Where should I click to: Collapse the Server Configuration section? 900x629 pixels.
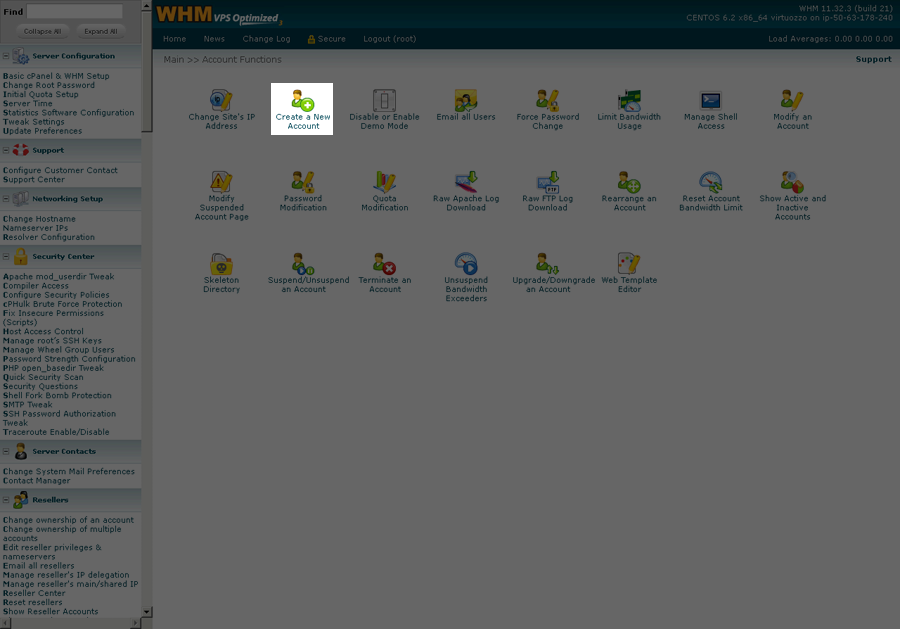[x=6, y=56]
